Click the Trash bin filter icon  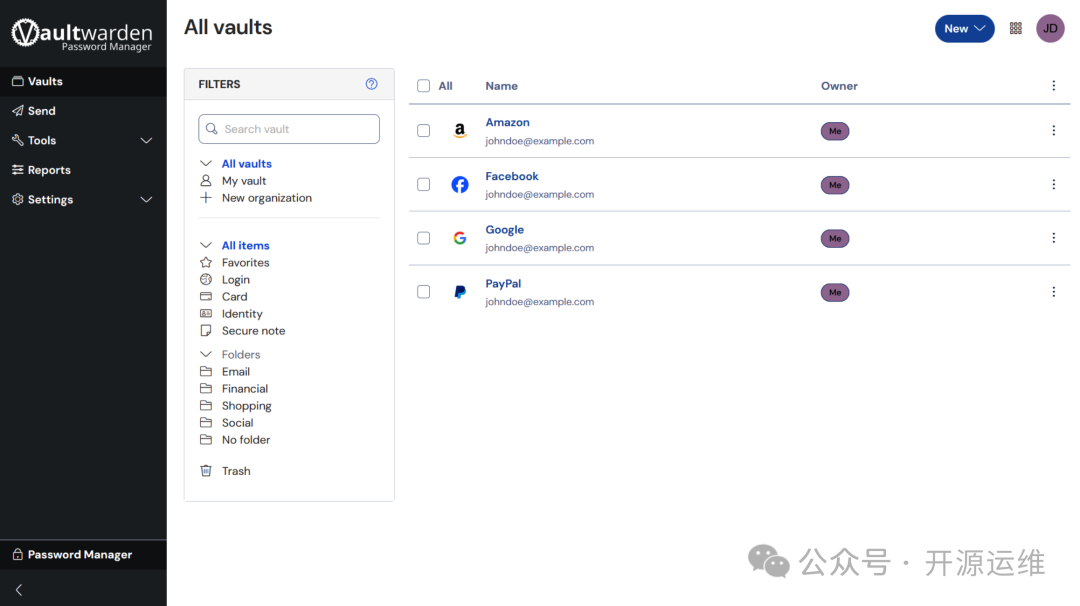[206, 471]
